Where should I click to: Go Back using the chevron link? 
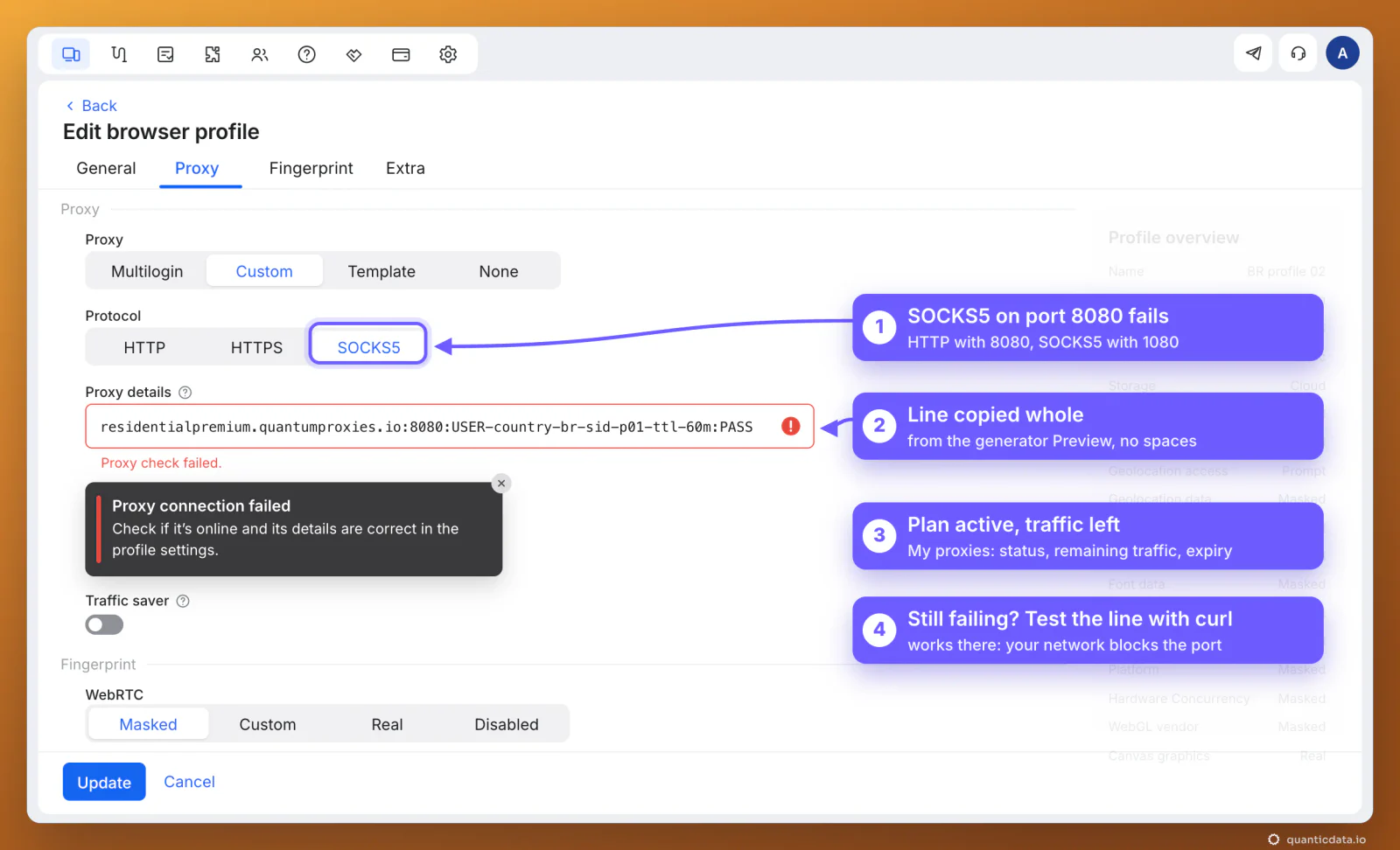click(x=91, y=106)
